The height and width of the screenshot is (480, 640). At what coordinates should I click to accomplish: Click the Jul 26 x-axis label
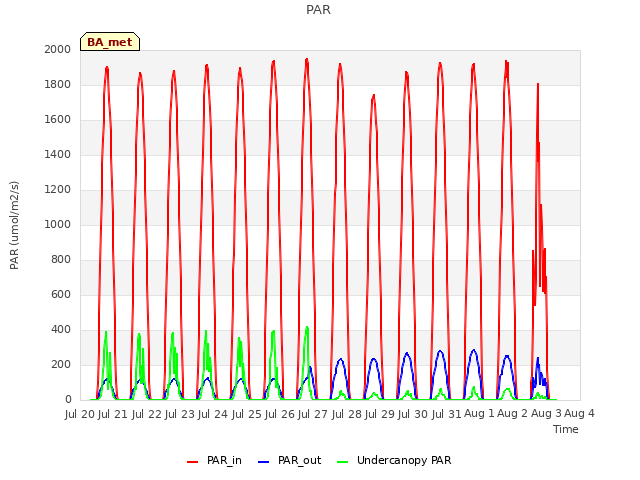280,414
